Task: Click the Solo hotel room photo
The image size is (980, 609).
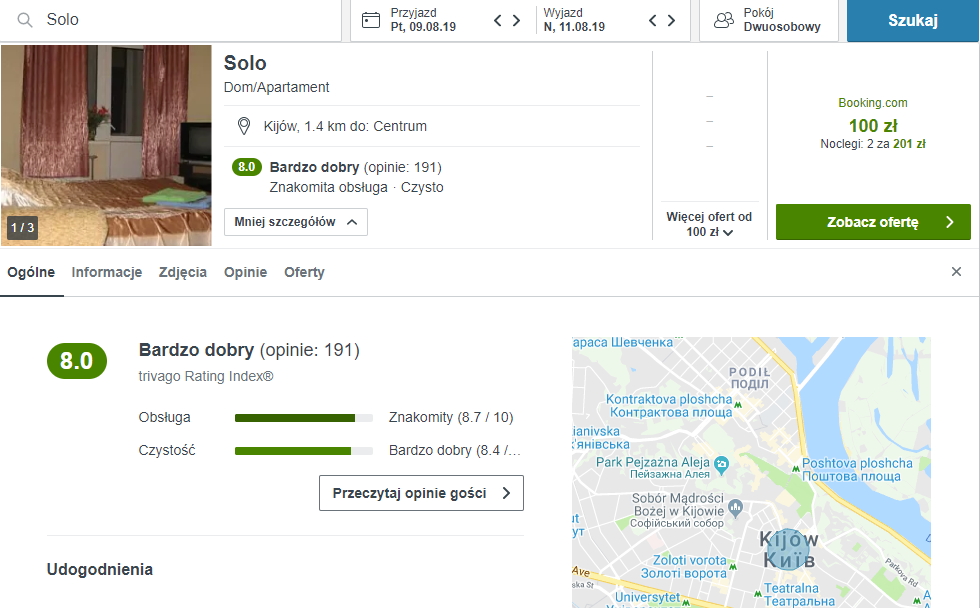Action: [x=106, y=145]
